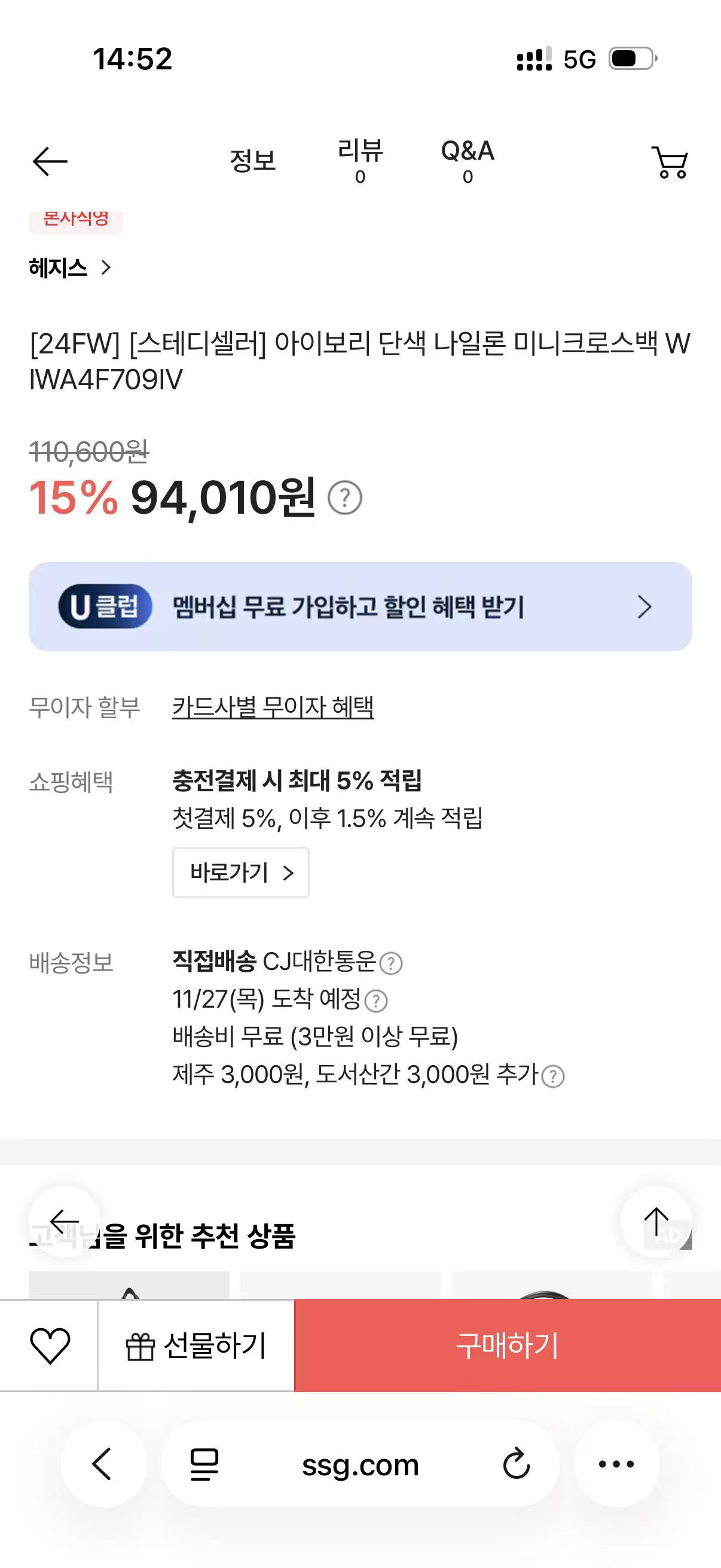Tap help icon beside arrival date
The height and width of the screenshot is (1568, 721).
click(376, 1001)
